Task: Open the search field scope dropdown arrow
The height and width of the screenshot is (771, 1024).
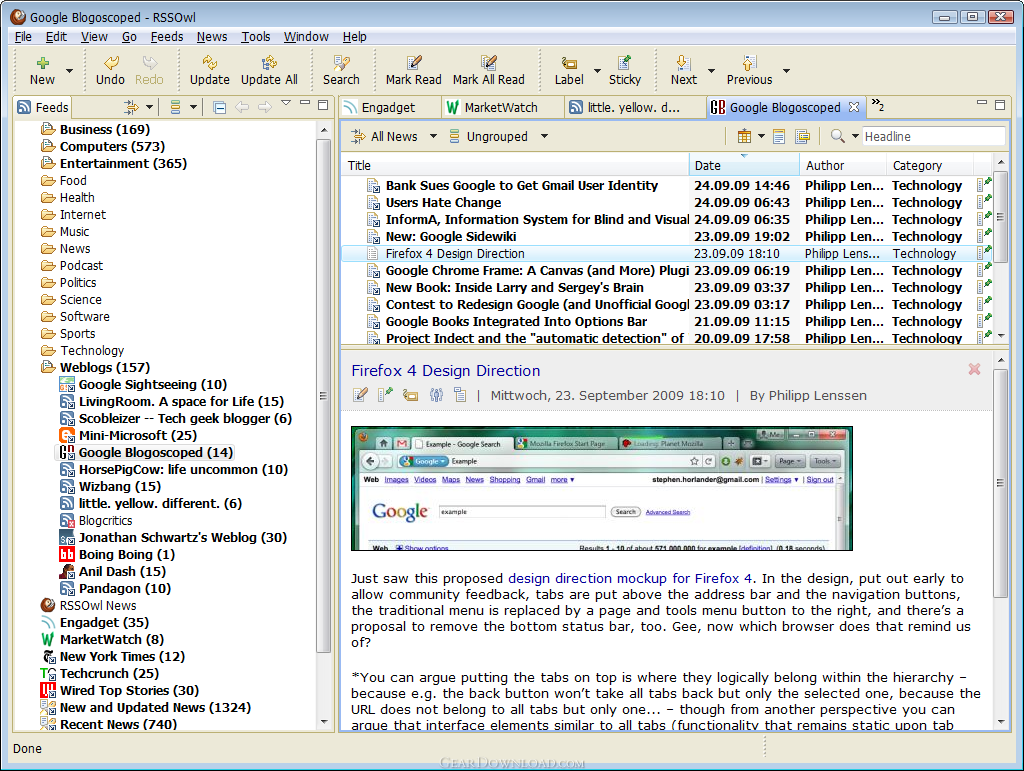Action: pyautogui.click(x=855, y=136)
